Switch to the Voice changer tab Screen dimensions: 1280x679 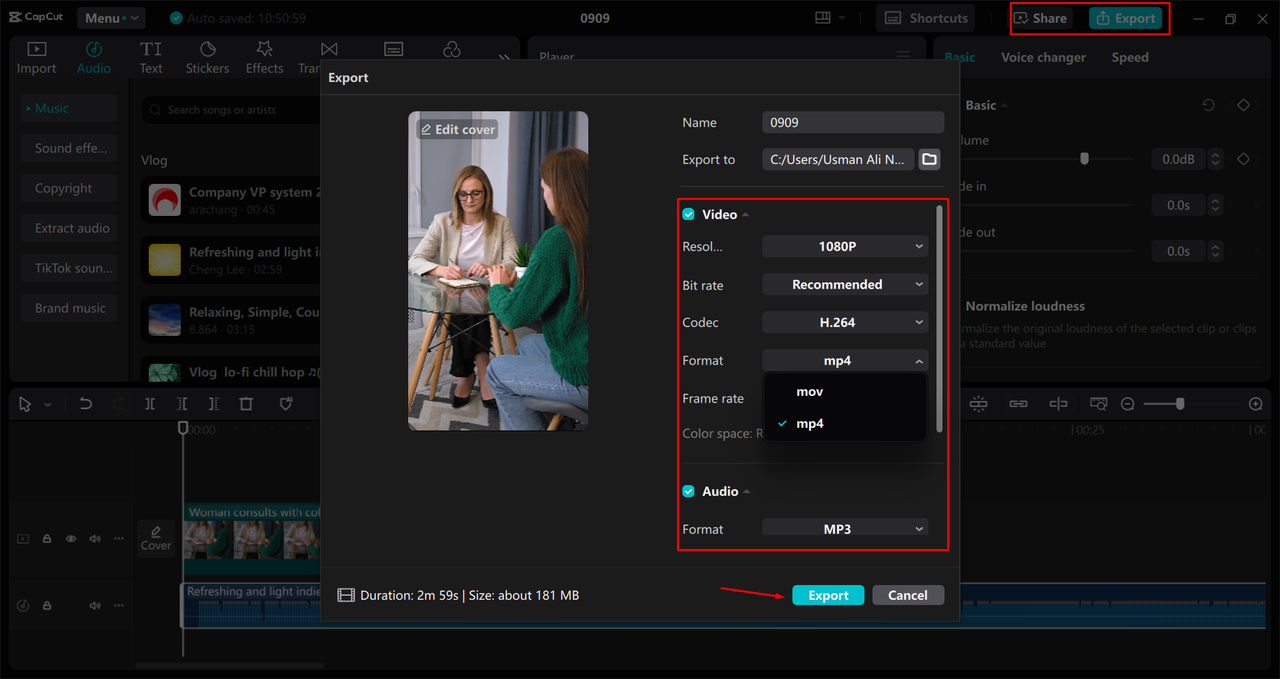point(1043,57)
